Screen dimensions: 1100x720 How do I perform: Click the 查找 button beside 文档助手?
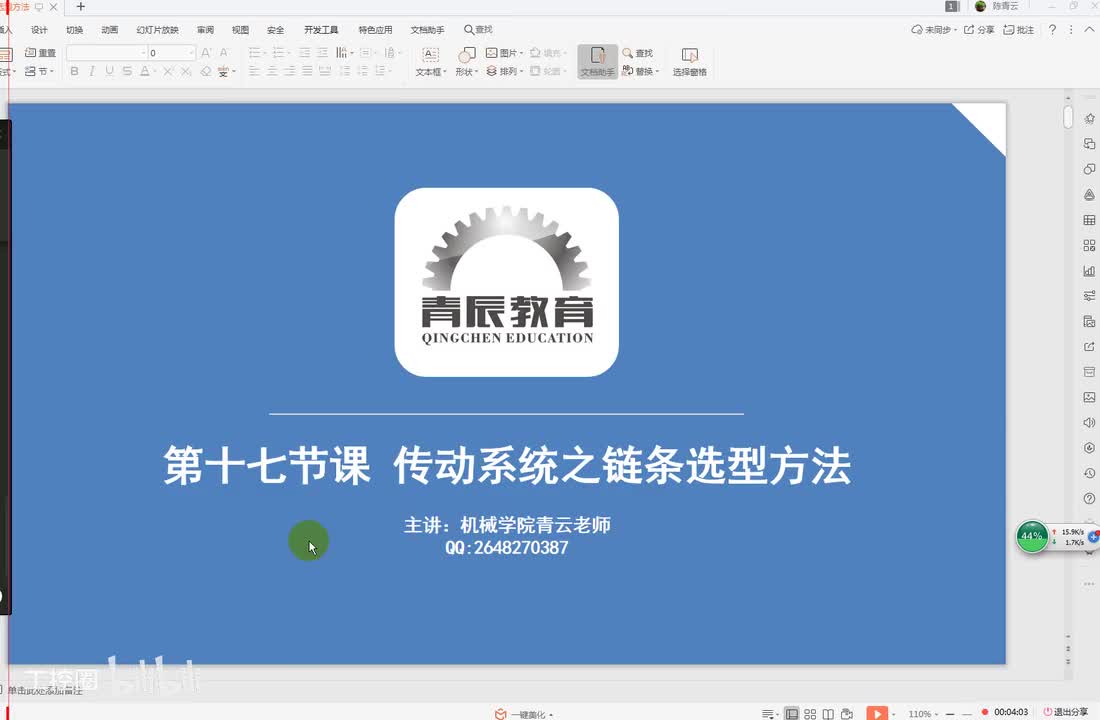[x=638, y=53]
